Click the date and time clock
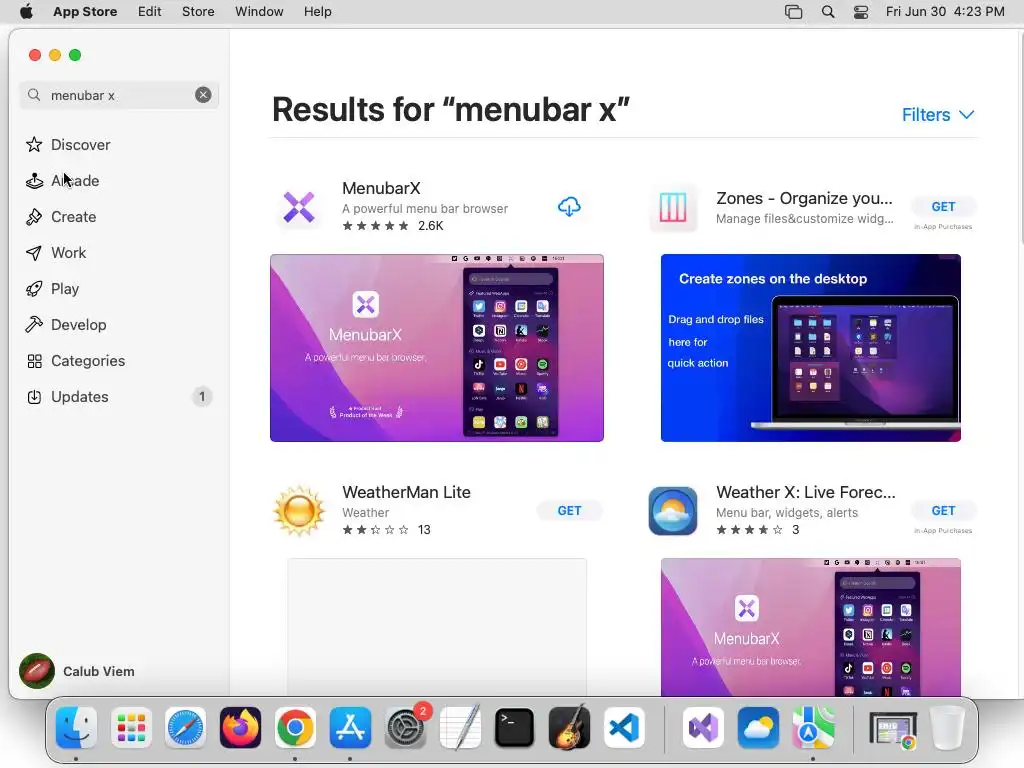The width and height of the screenshot is (1024, 768). coord(945,12)
